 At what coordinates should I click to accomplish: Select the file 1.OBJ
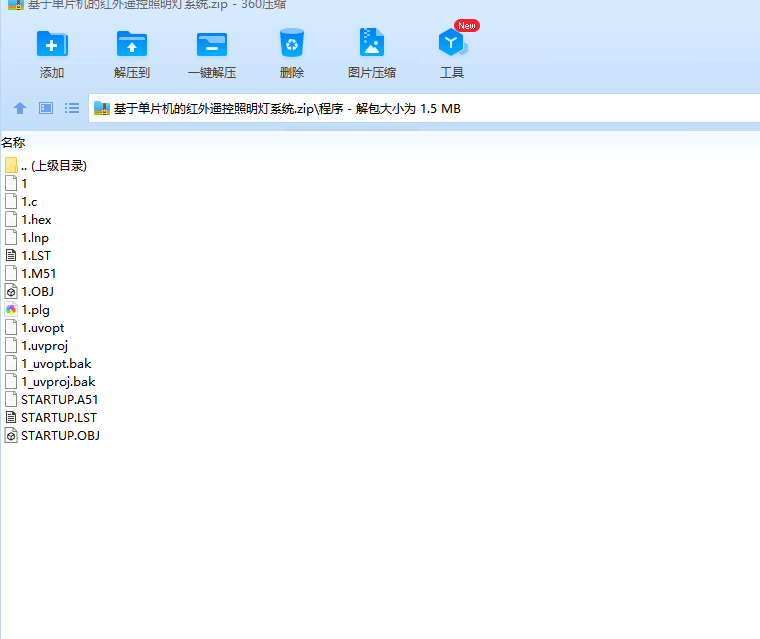[x=29, y=291]
